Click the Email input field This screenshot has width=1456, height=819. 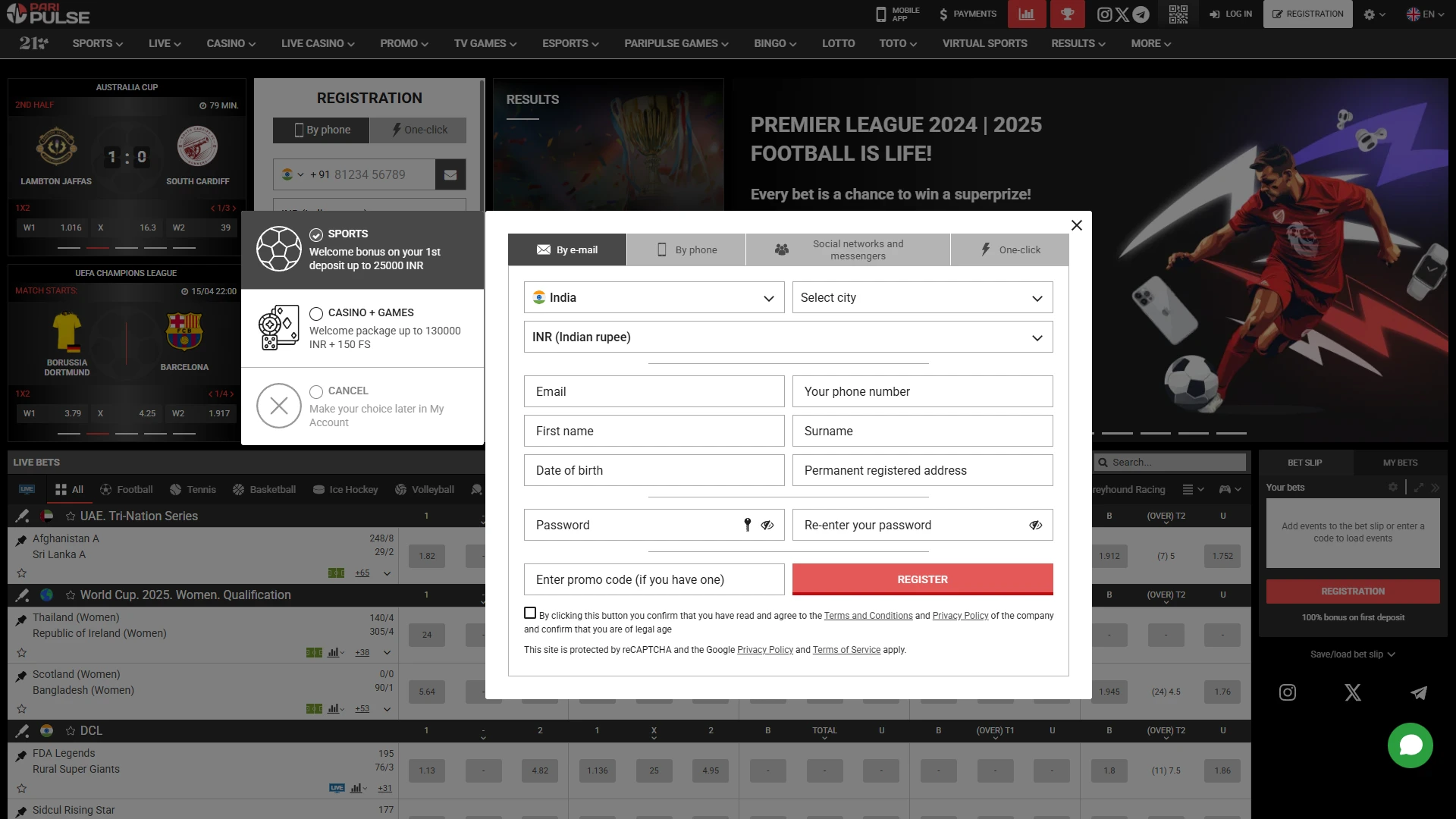pyautogui.click(x=654, y=391)
